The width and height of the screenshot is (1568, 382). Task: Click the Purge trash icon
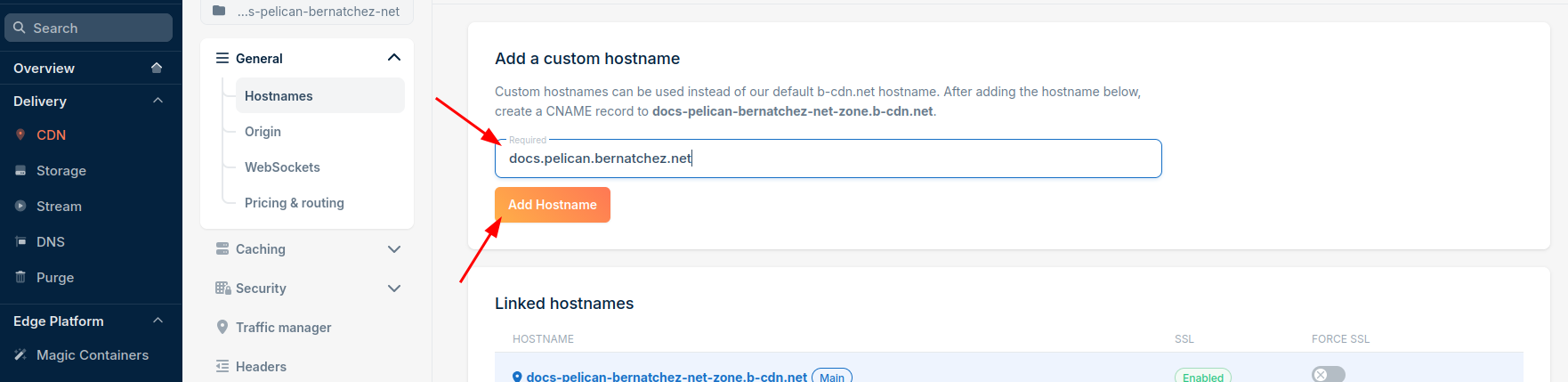click(20, 277)
